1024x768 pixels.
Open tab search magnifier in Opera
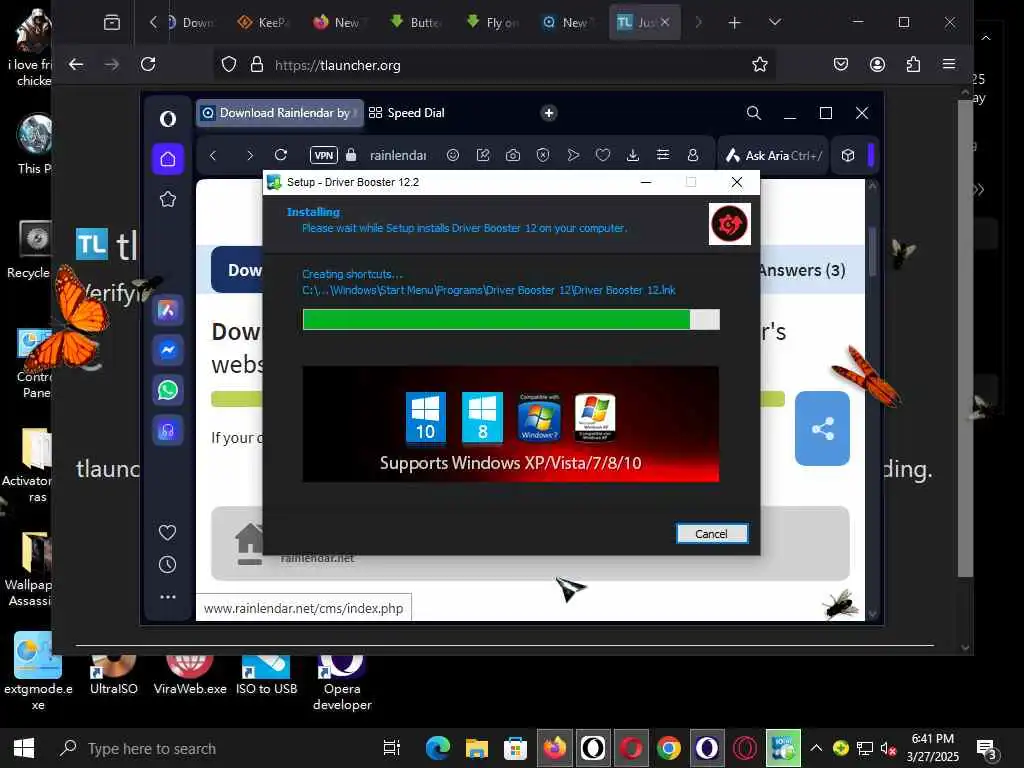754,113
